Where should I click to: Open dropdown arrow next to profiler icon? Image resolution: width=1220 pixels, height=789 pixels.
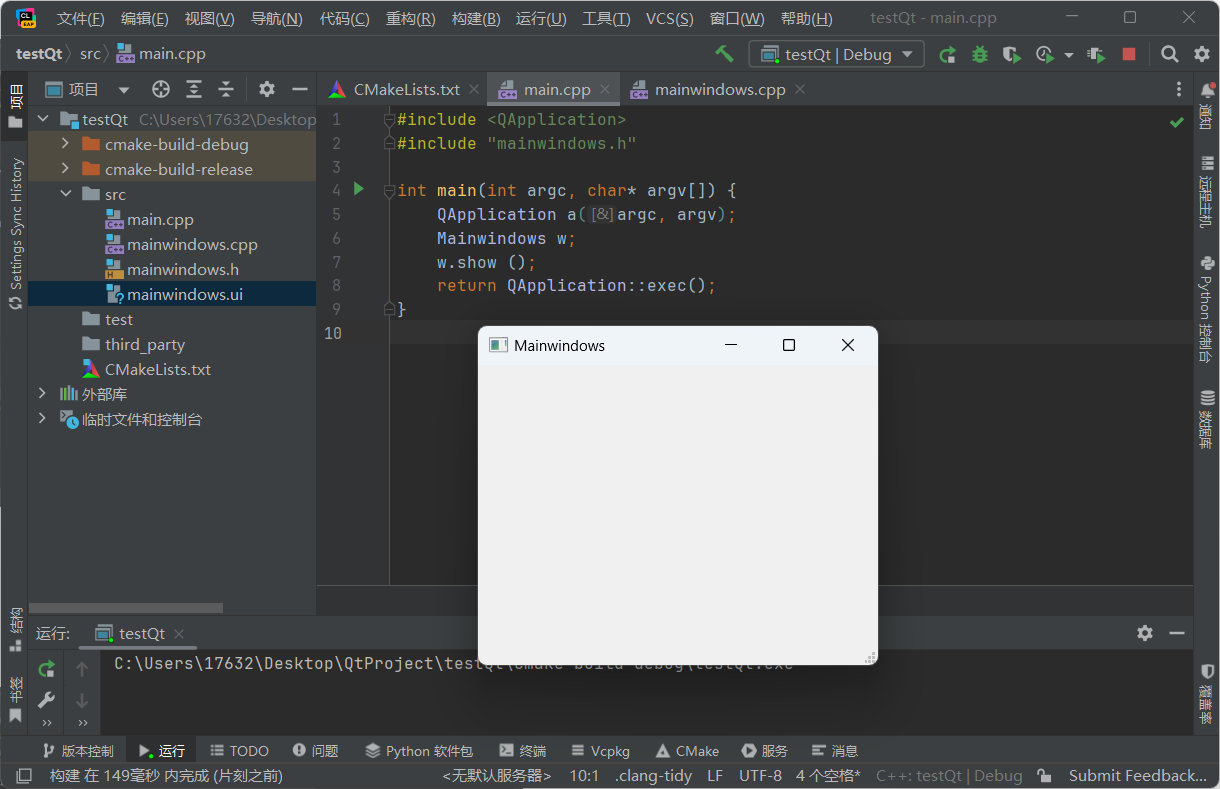[1069, 55]
